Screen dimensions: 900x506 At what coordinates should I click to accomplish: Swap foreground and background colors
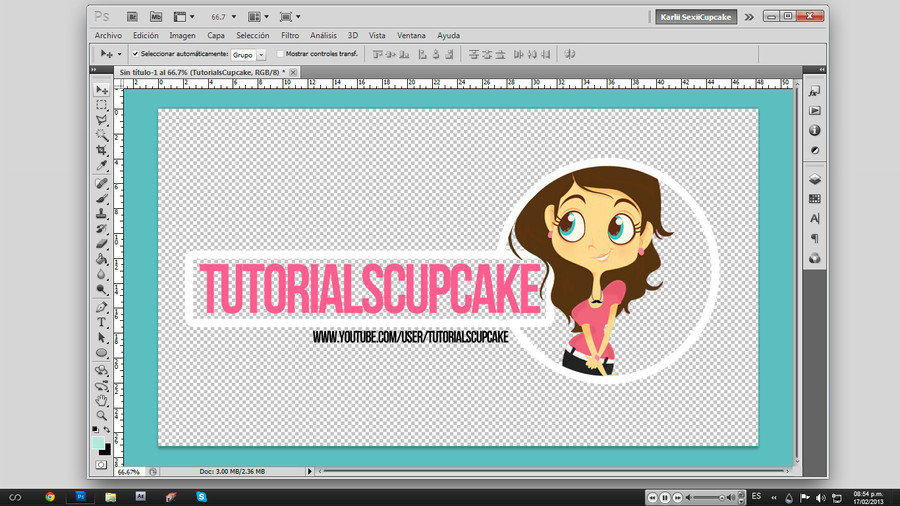coord(107,429)
